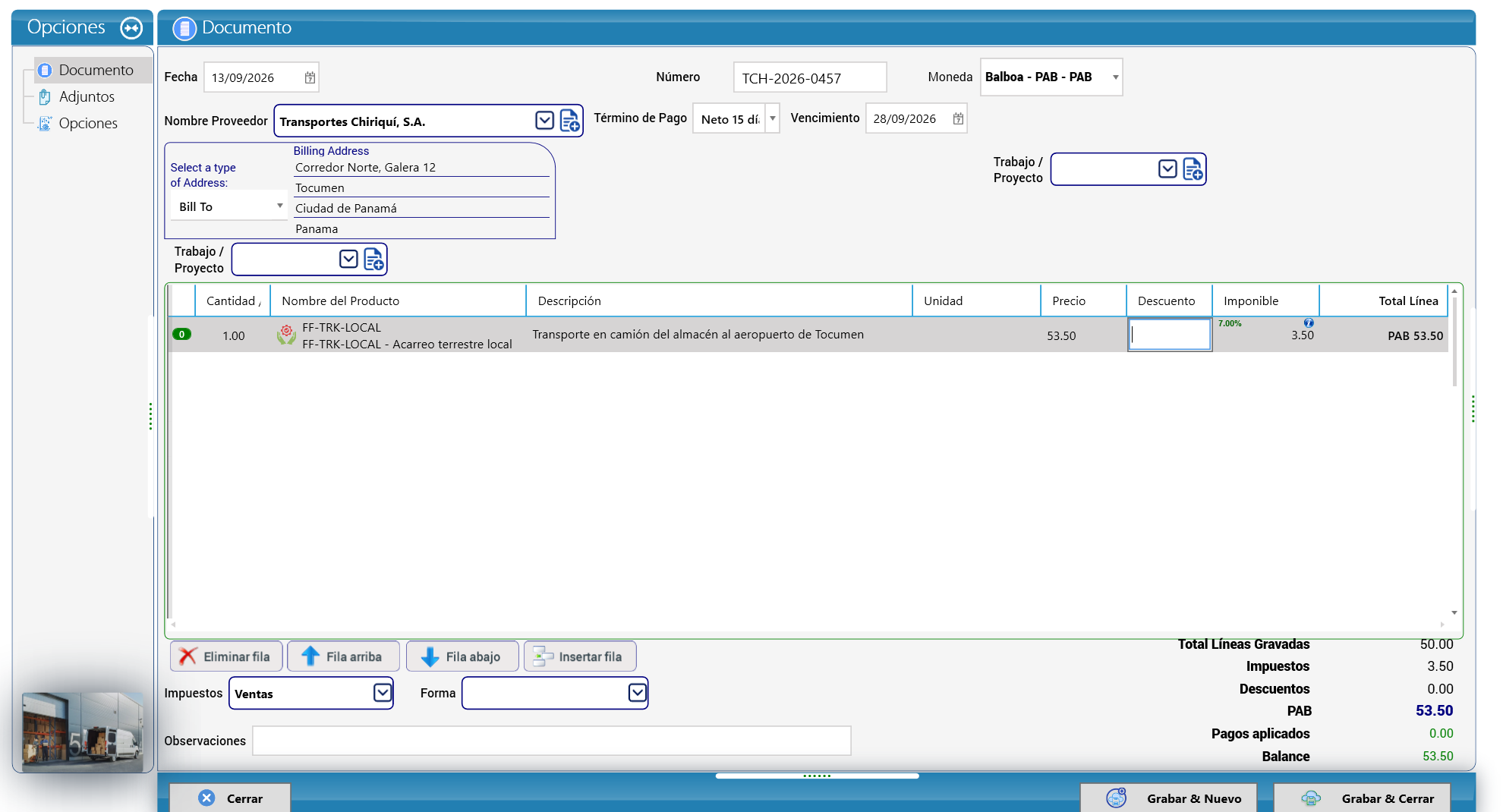Click the blue tax info icon in Imponible
This screenshot has width=1503, height=812.
click(1309, 323)
